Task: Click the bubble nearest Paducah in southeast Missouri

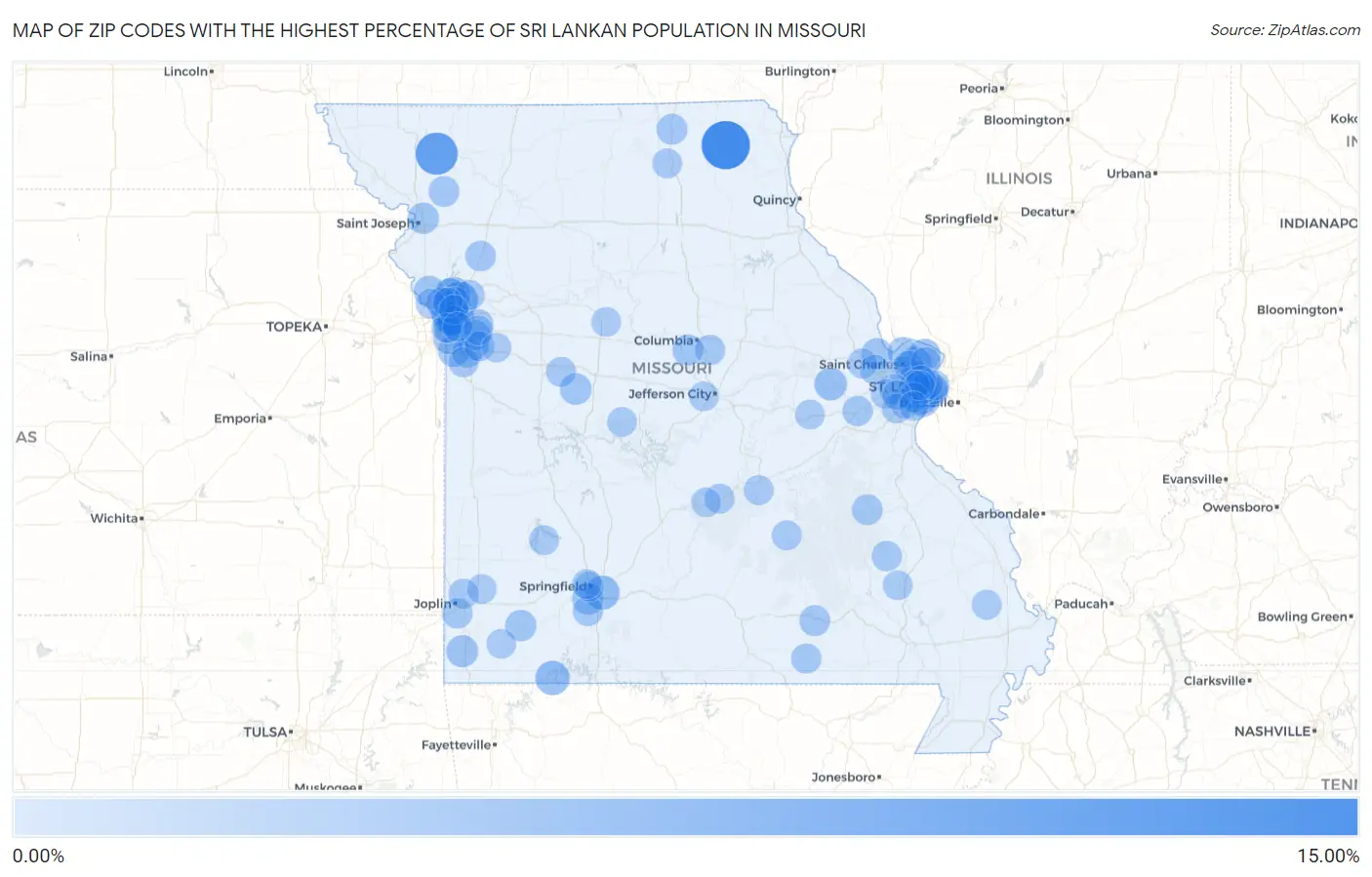Action: pyautogui.click(x=987, y=605)
